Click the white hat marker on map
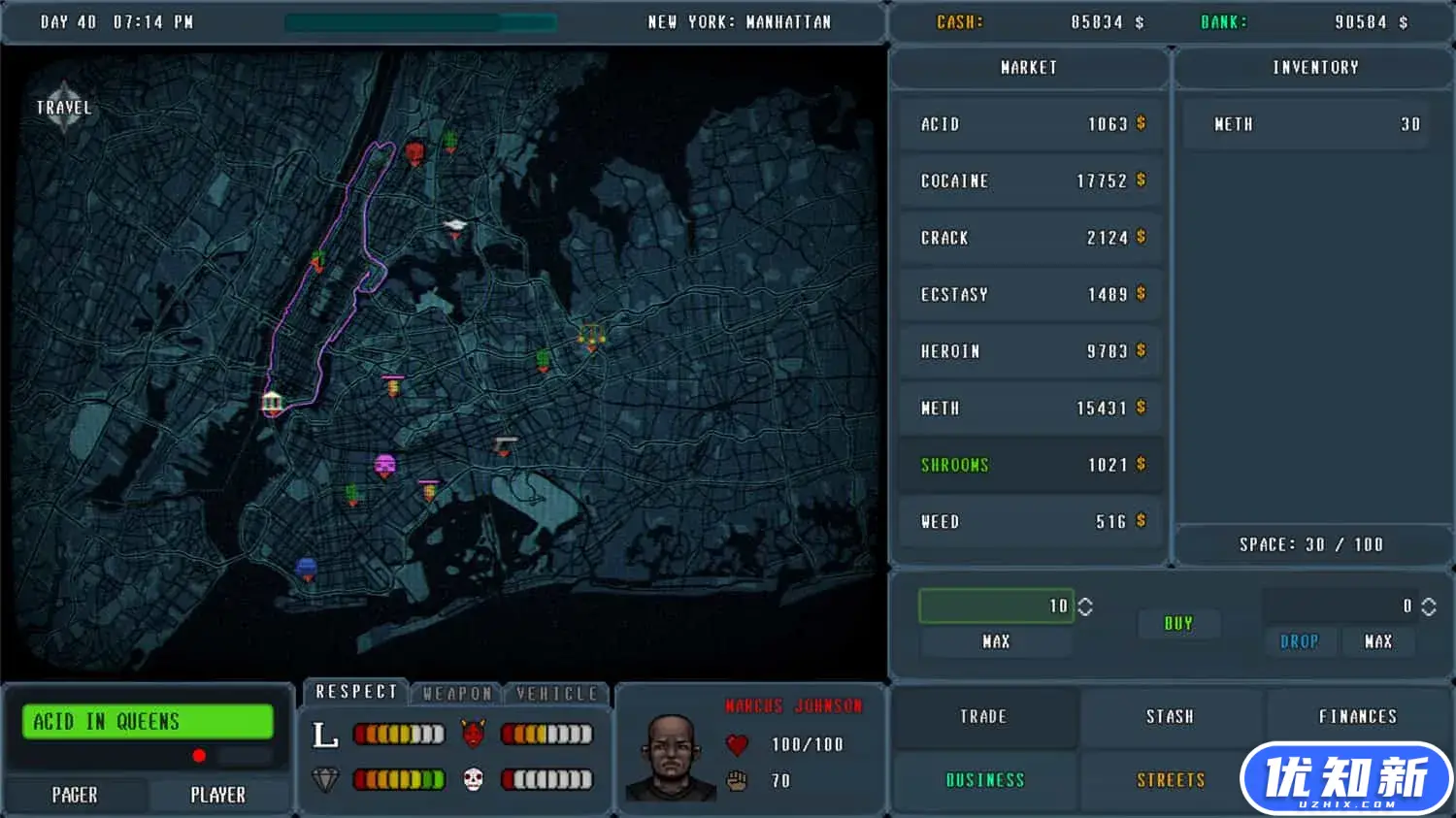This screenshot has width=1456, height=818. (454, 227)
